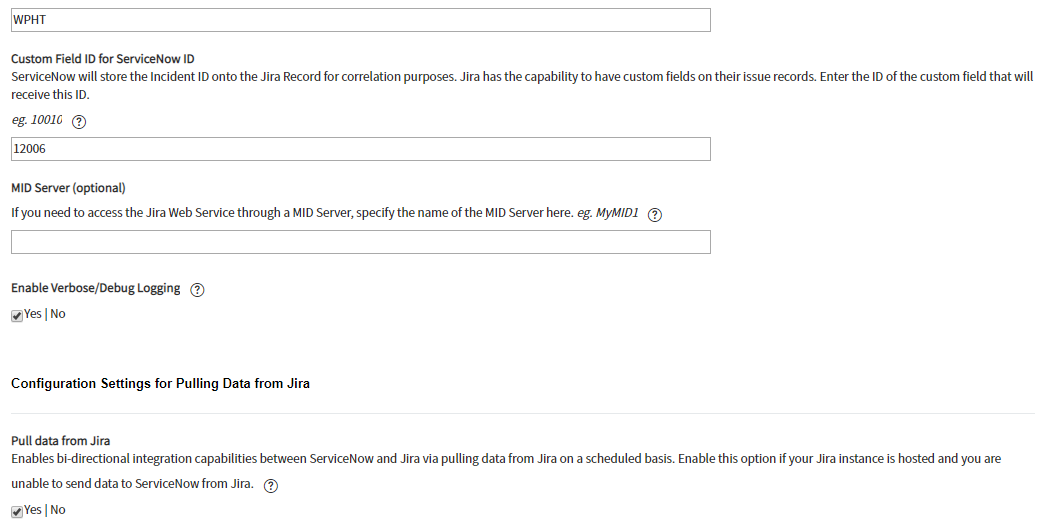
Task: Click the ServiceNow Incident ID description paragraph
Action: (x=522, y=85)
